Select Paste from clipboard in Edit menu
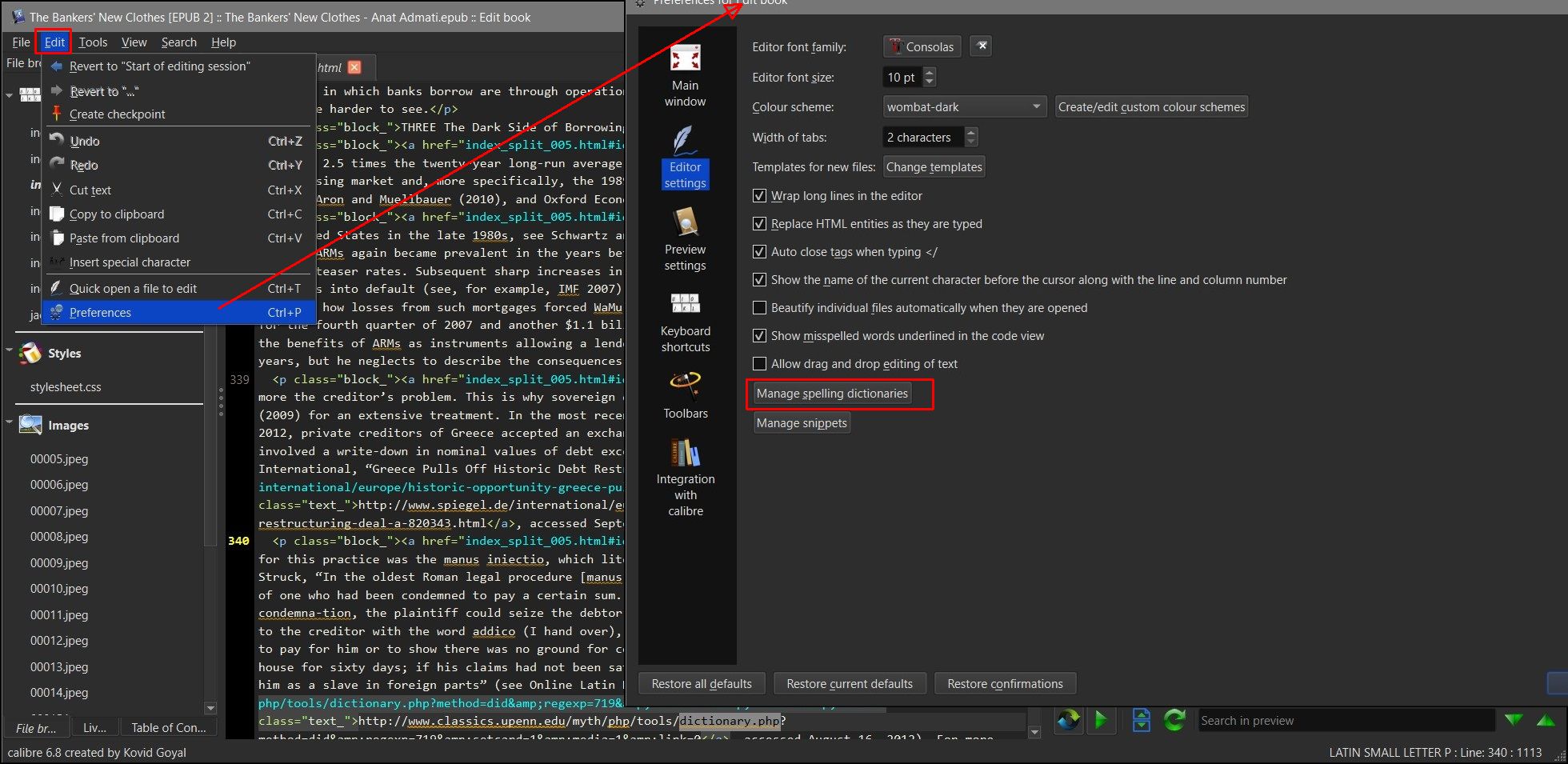Viewport: 1568px width, 764px height. pos(179,238)
